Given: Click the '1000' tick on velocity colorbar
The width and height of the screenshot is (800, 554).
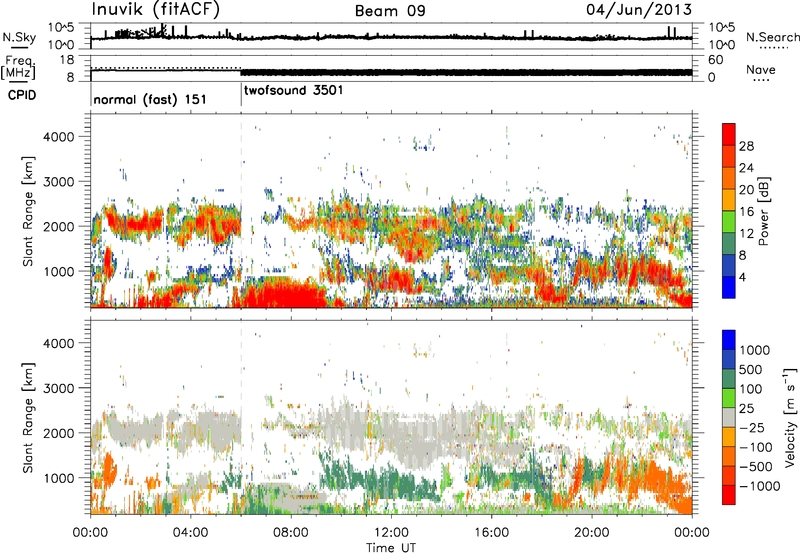Looking at the screenshot, I should pyautogui.click(x=754, y=350).
